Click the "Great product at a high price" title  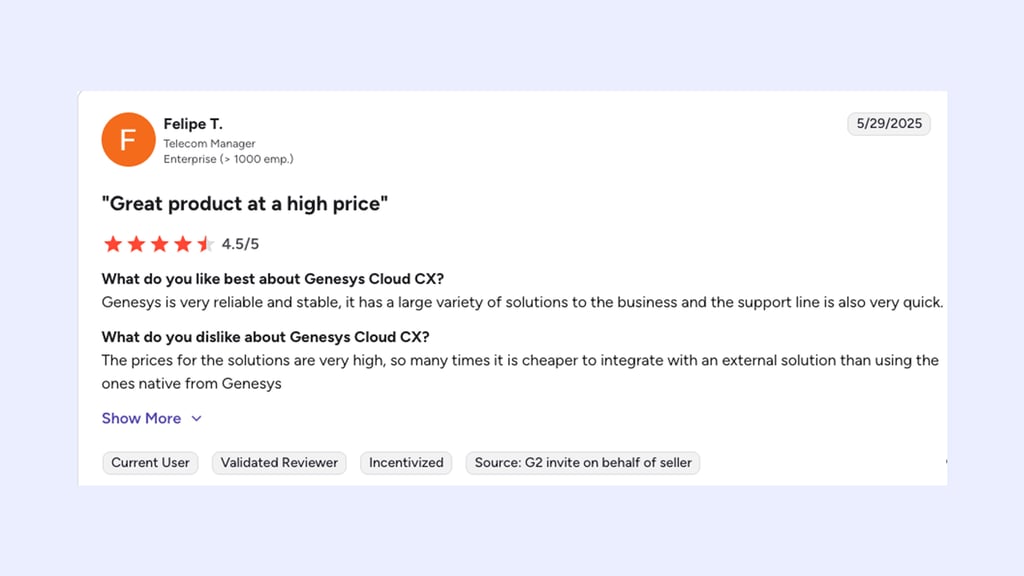click(x=245, y=204)
